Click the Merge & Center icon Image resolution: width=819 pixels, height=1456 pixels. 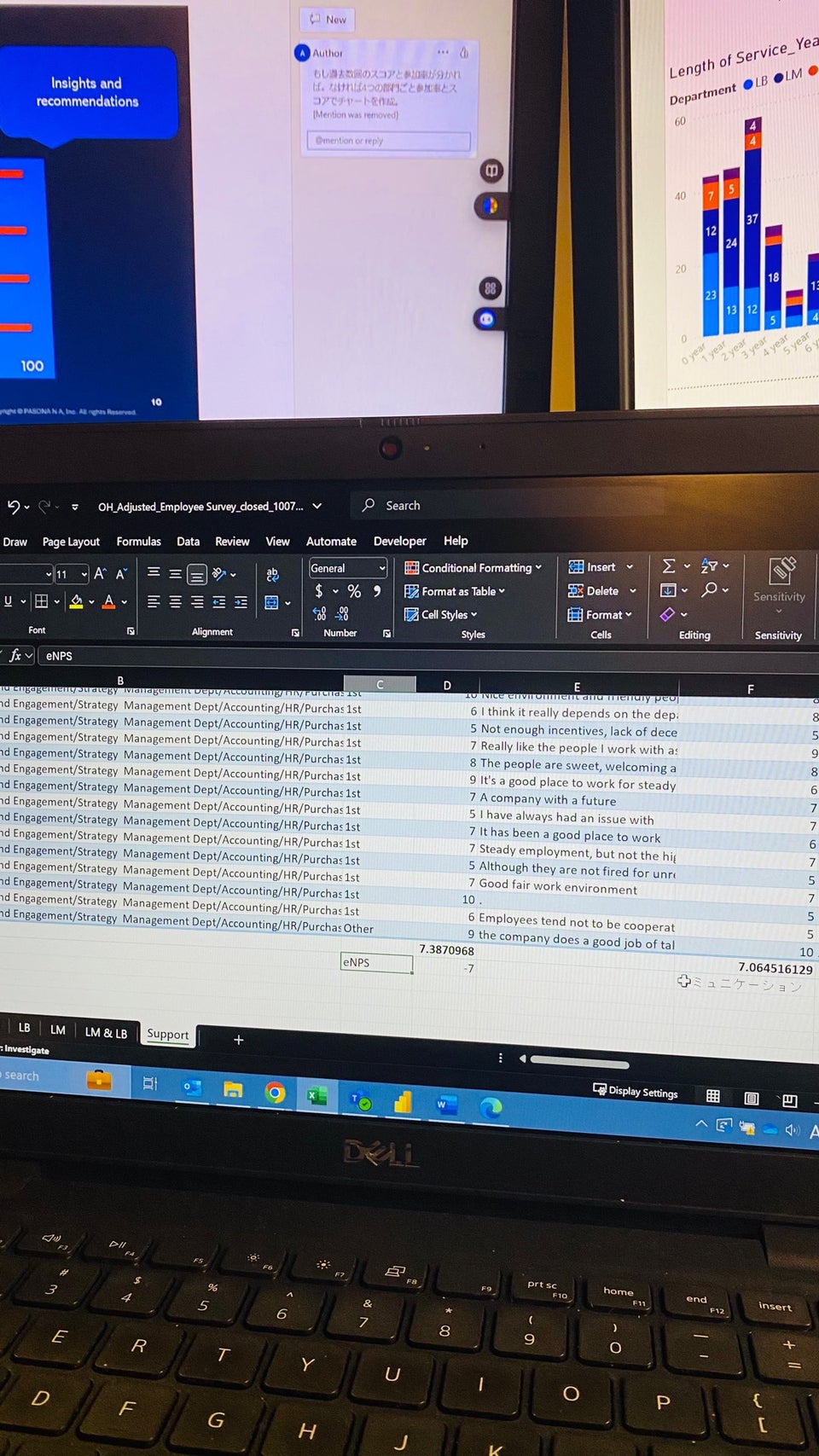(271, 603)
